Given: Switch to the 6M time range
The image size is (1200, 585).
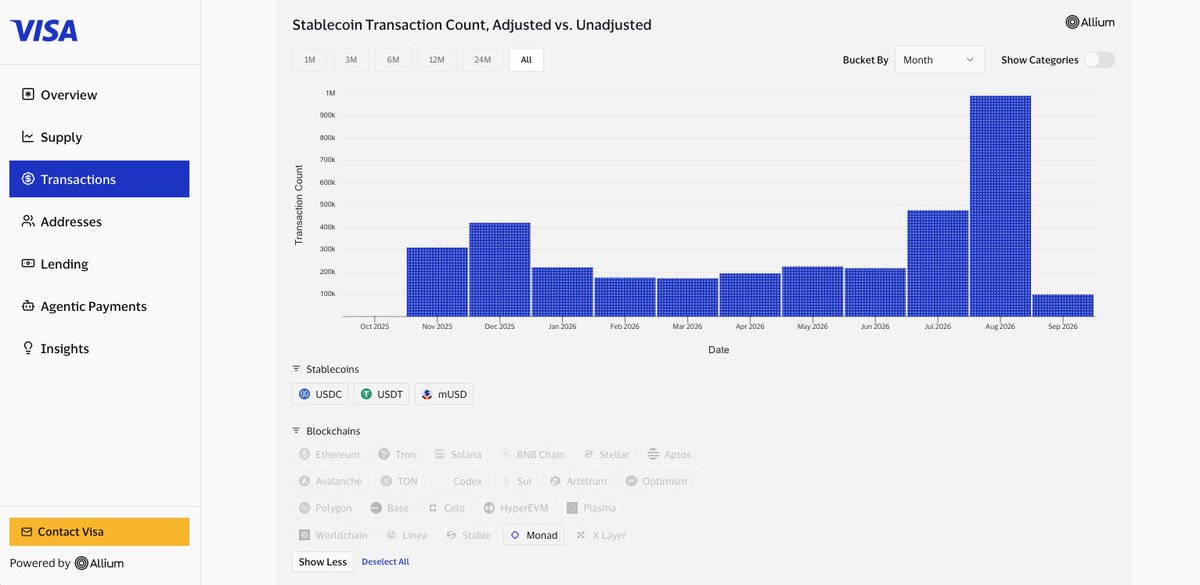Looking at the screenshot, I should coord(393,60).
